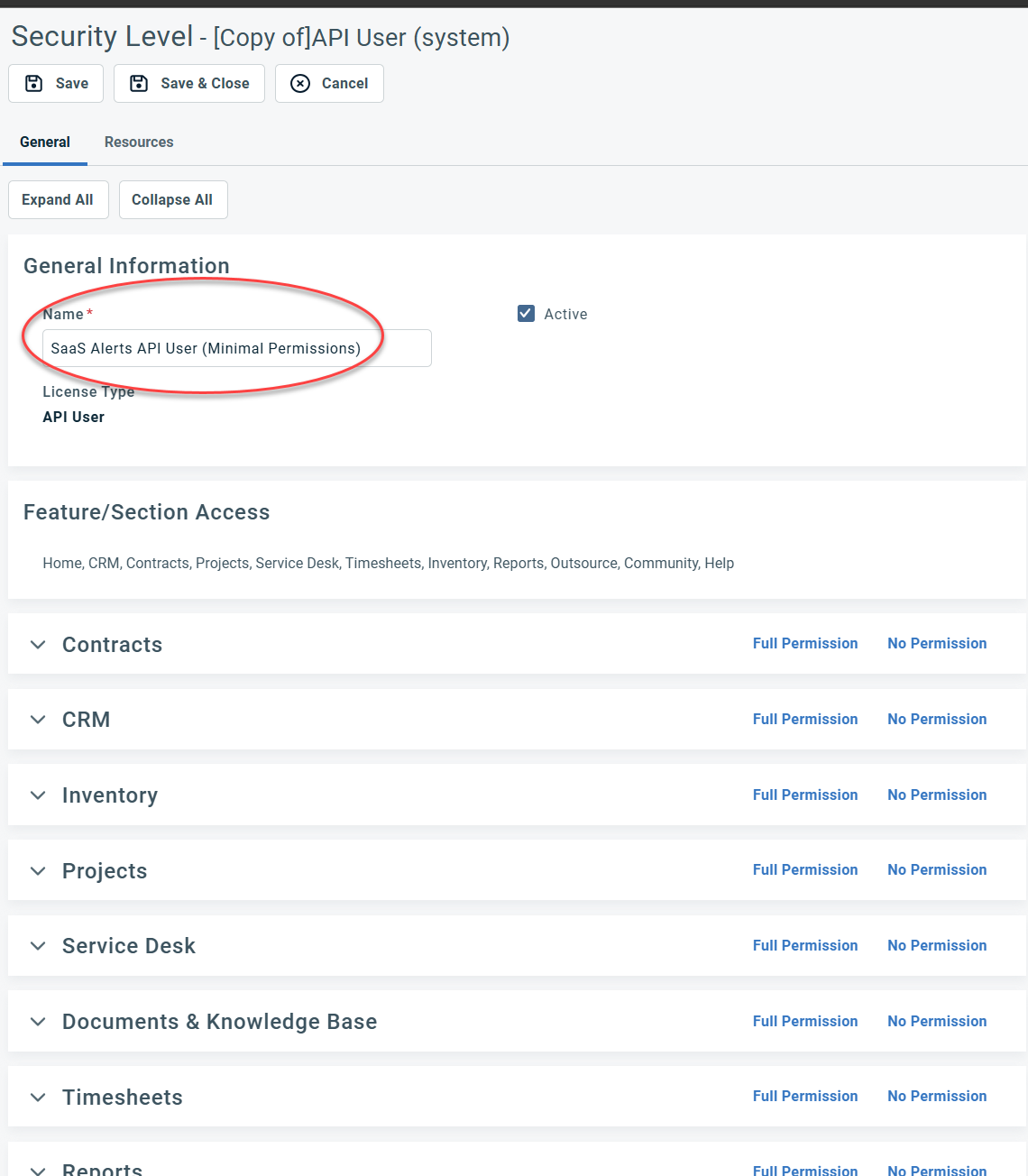Viewport: 1028px width, 1176px height.
Task: Expand the CRM section chevron
Action: (x=38, y=720)
